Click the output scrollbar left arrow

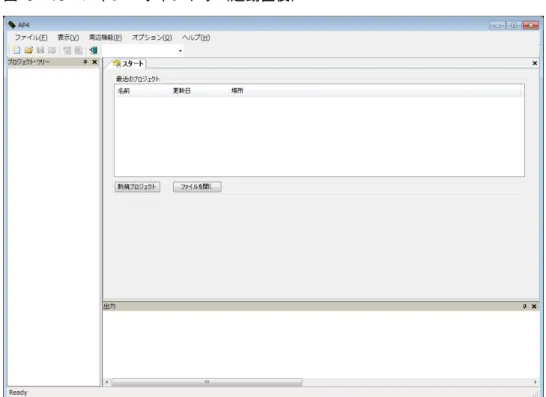[x=107, y=382]
